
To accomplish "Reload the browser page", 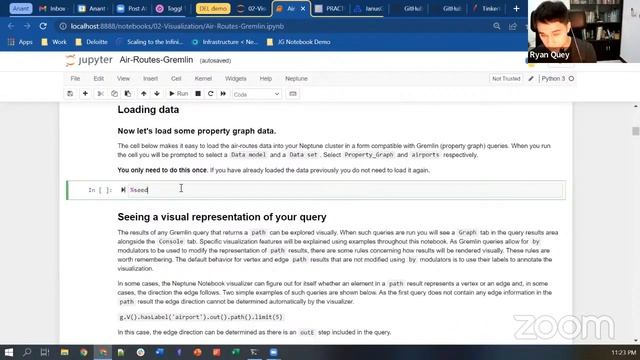I will pos(43,26).
